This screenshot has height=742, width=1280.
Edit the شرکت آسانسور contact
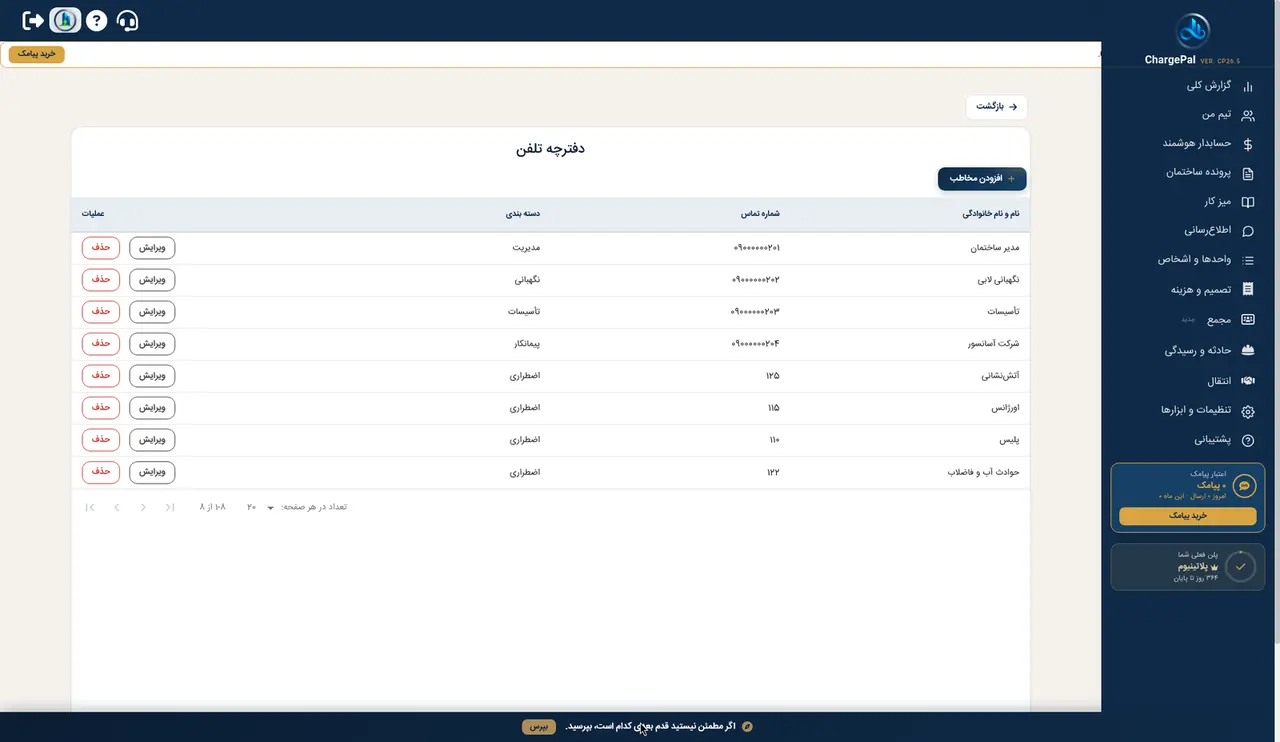[x=152, y=344]
